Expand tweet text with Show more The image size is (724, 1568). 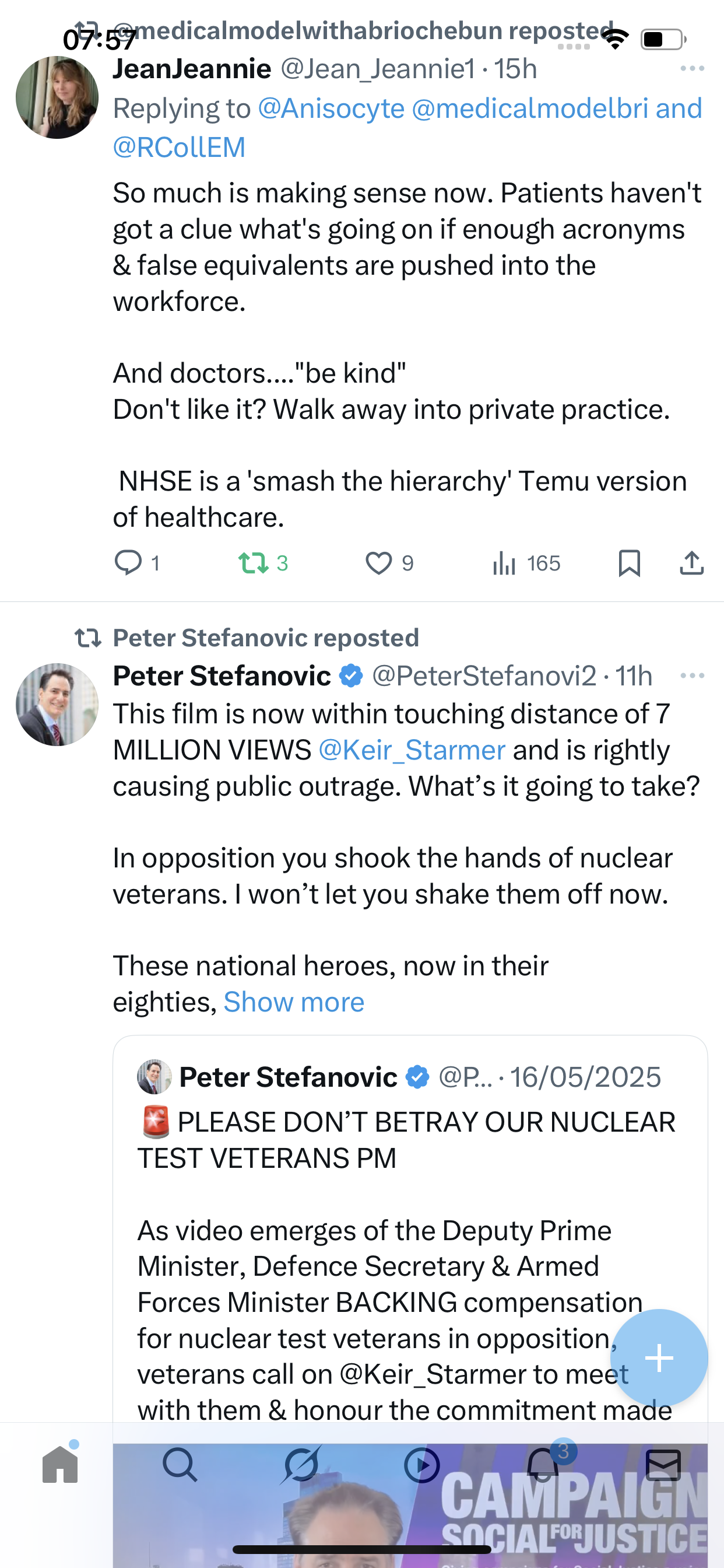(294, 1002)
